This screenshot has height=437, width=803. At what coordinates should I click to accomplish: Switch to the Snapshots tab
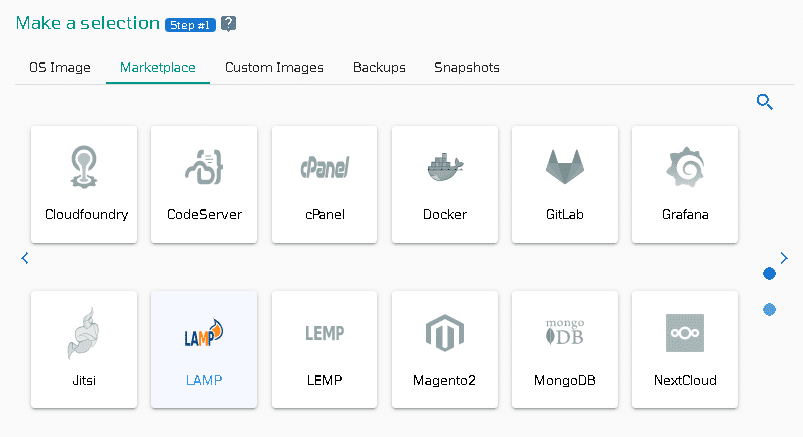[467, 68]
